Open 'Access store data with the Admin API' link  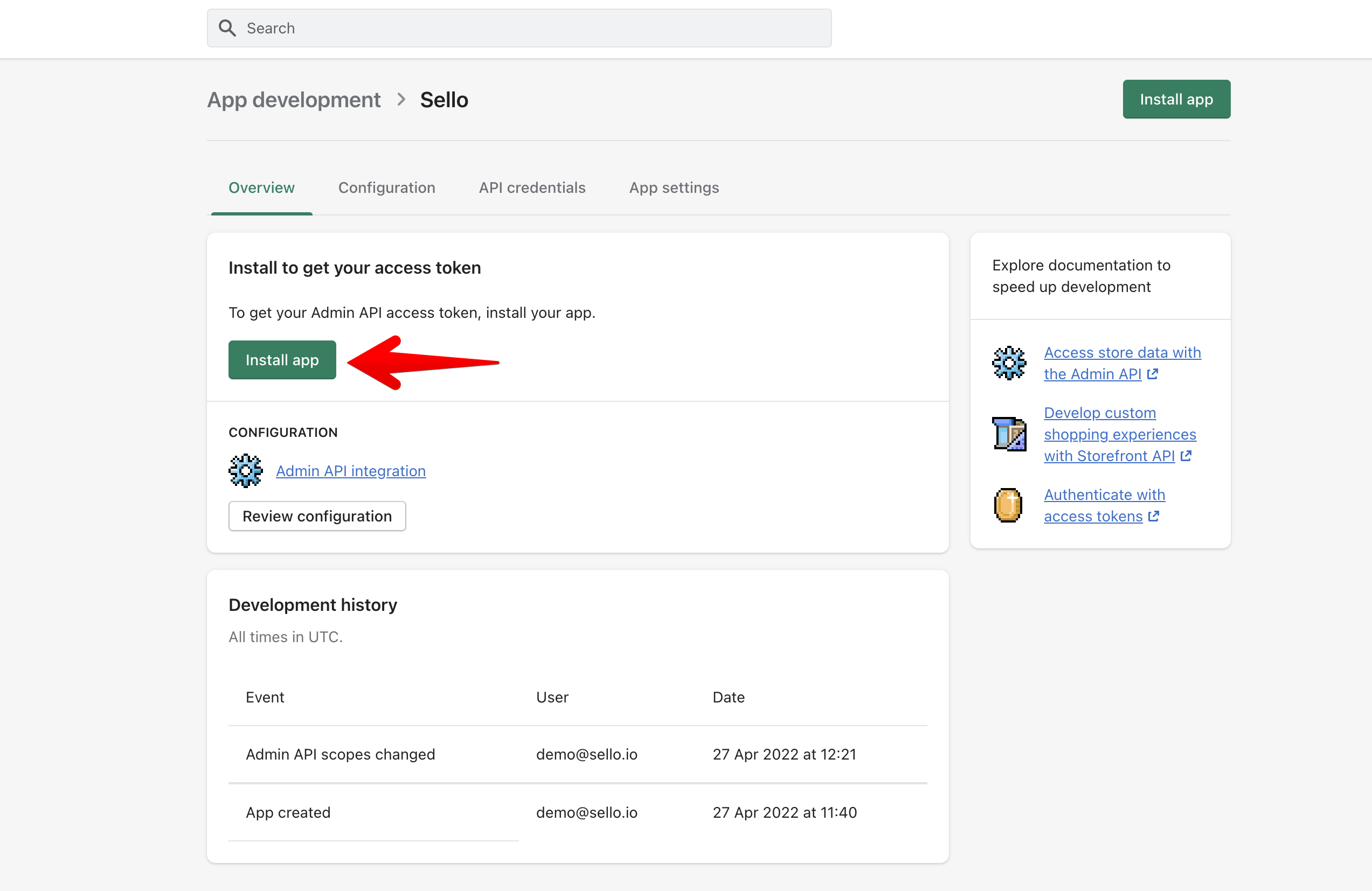(x=1122, y=363)
